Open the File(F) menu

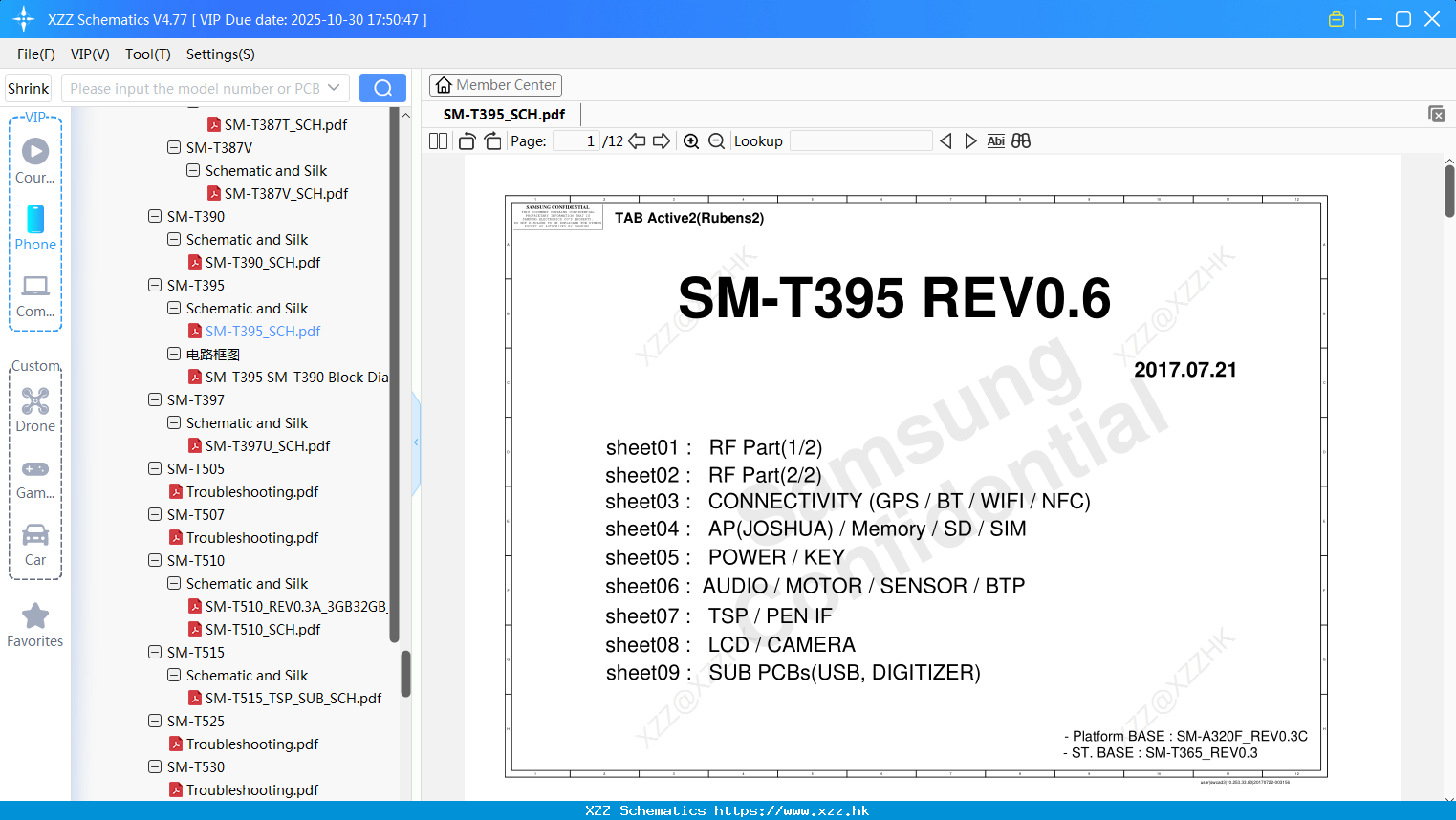(36, 54)
